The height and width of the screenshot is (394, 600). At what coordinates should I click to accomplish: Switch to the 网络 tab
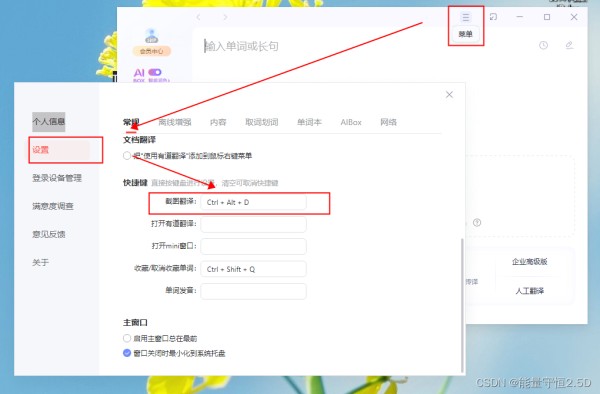[388, 122]
